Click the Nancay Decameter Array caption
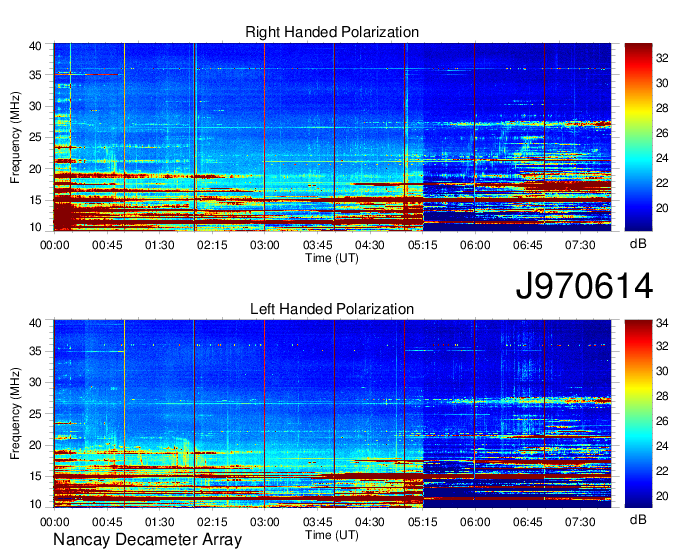 [147, 539]
